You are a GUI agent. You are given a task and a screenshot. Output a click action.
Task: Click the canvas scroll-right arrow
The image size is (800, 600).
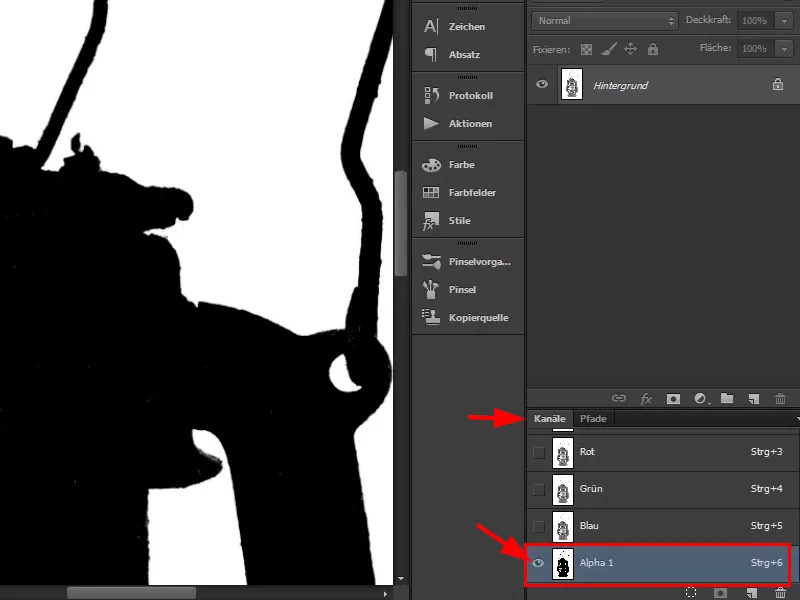click(385, 594)
